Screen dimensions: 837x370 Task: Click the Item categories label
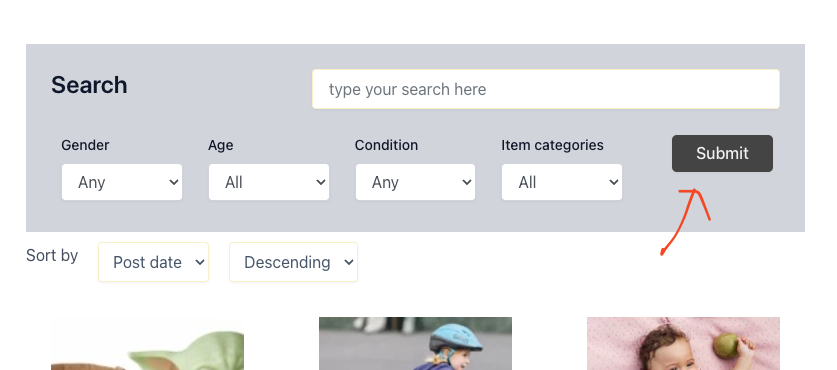552,145
